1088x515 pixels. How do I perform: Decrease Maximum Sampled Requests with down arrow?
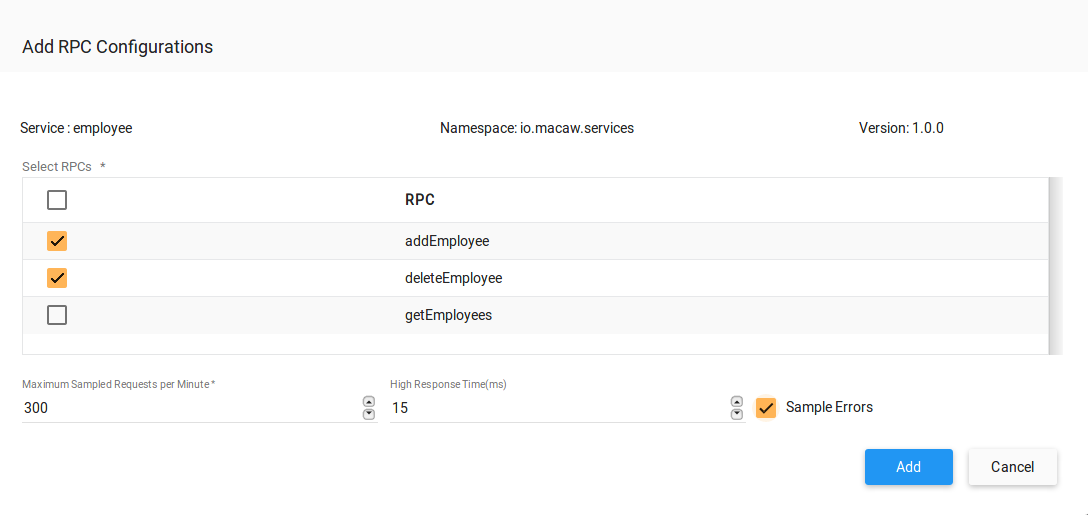[x=369, y=414]
